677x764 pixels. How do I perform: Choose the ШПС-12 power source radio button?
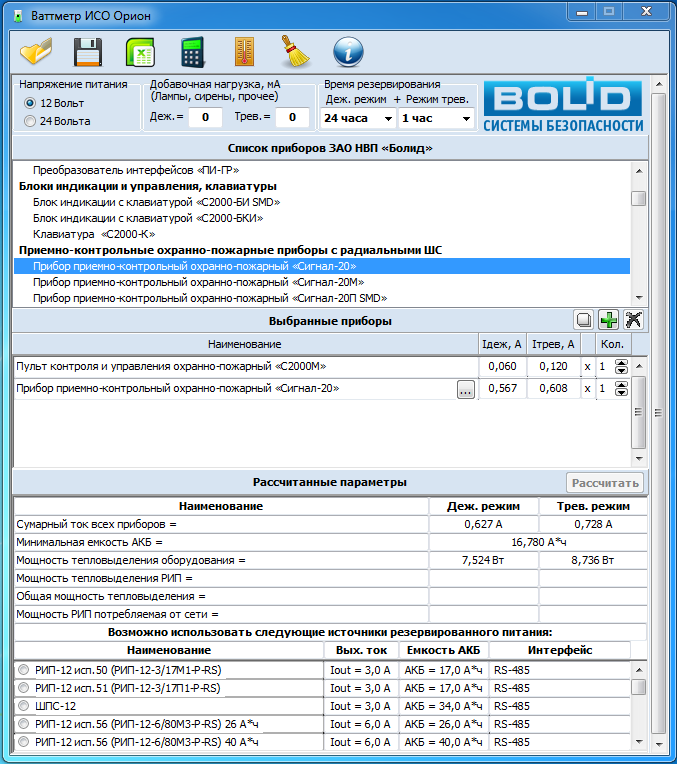[x=23, y=706]
